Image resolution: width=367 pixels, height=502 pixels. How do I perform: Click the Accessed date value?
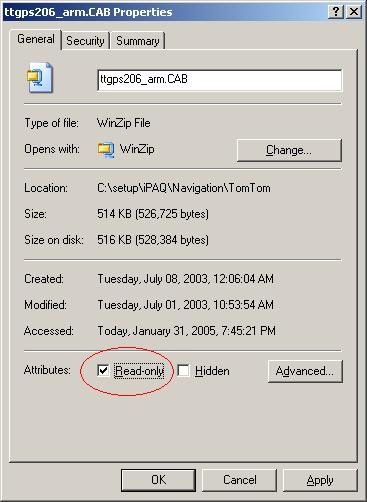[186, 331]
